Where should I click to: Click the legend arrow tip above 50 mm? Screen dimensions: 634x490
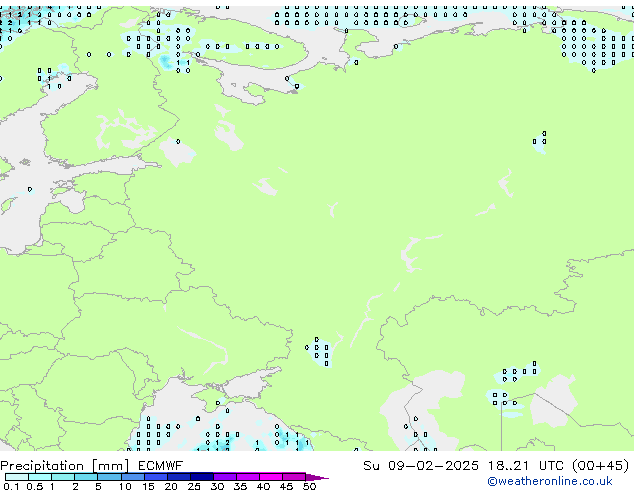tap(317, 477)
